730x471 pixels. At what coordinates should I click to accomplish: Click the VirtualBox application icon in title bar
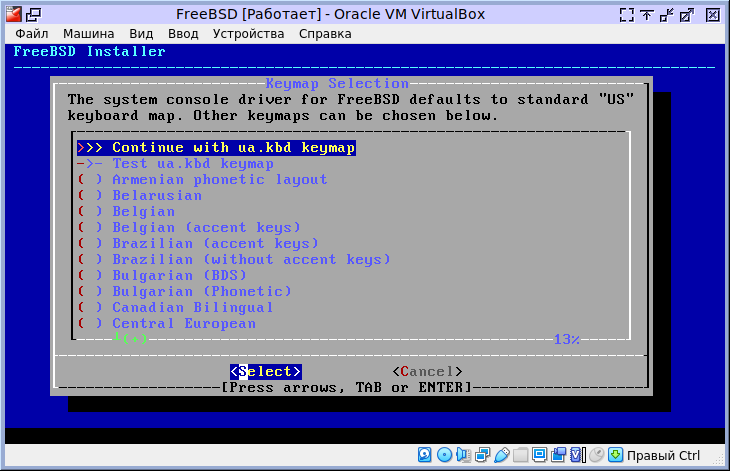point(14,14)
